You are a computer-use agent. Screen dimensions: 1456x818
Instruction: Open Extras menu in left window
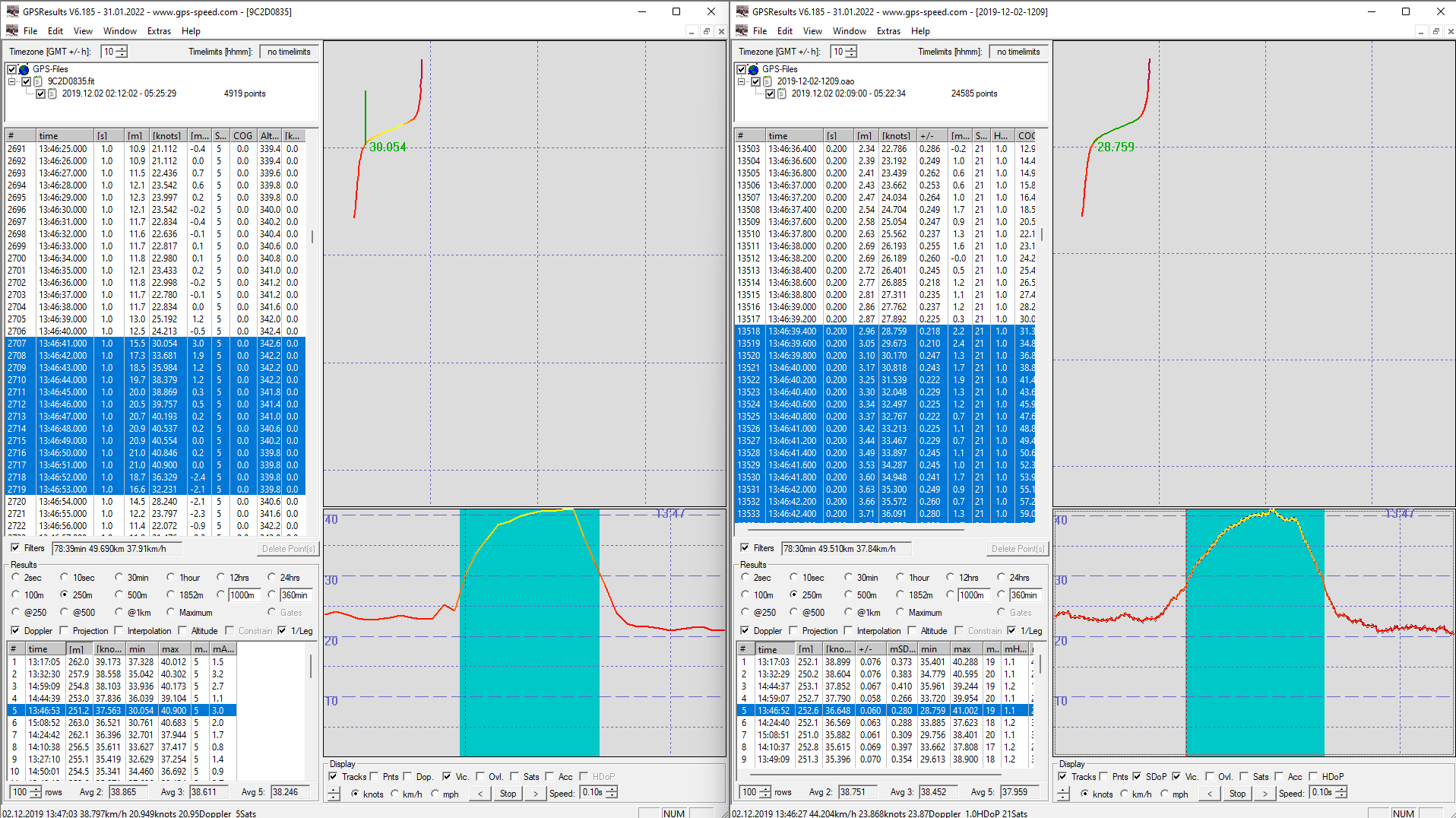click(x=159, y=31)
